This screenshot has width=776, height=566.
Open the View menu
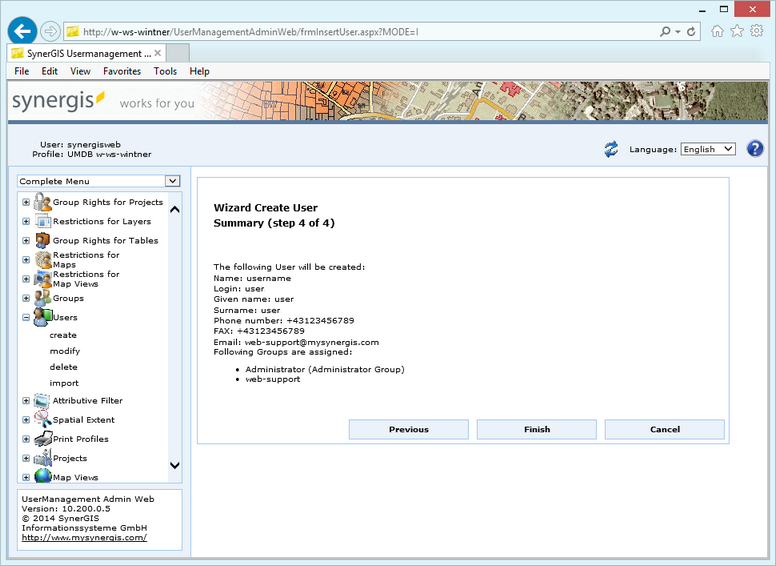tap(80, 71)
